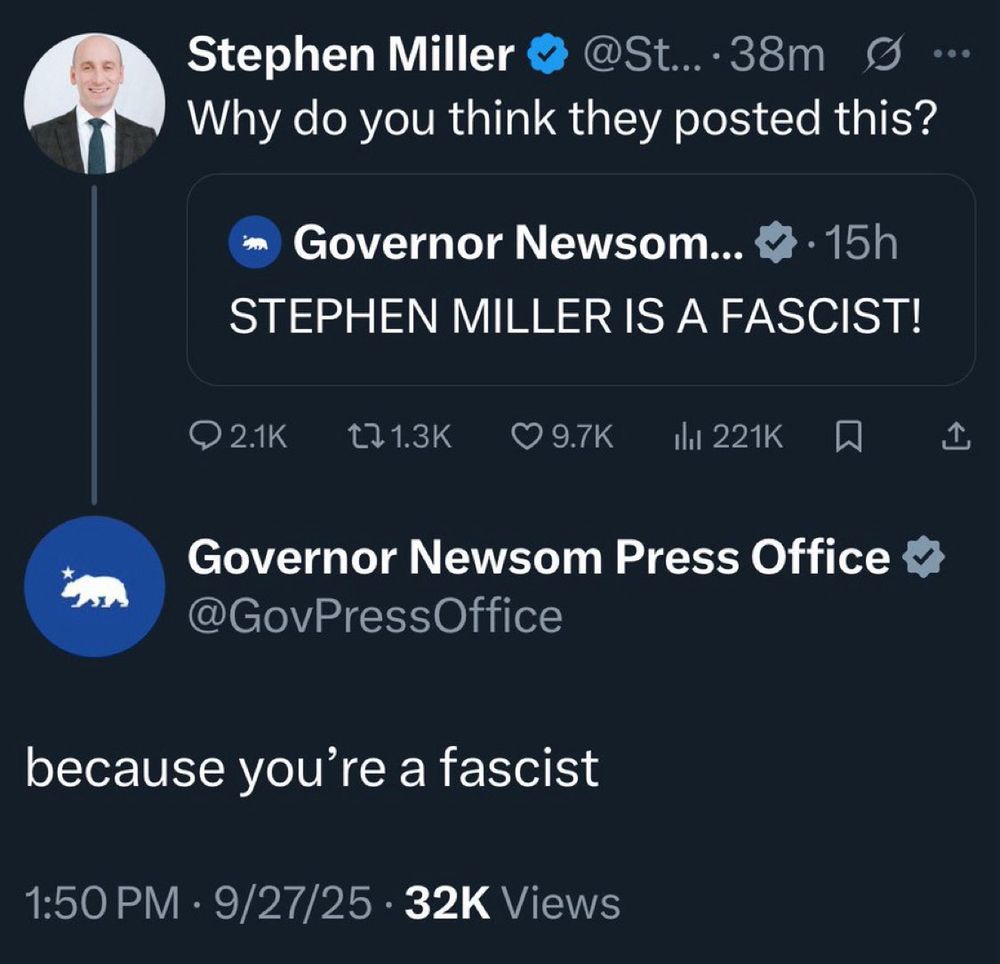Click the Stephen Miller display name
Viewport: 1000px width, 964px height.
point(350,56)
